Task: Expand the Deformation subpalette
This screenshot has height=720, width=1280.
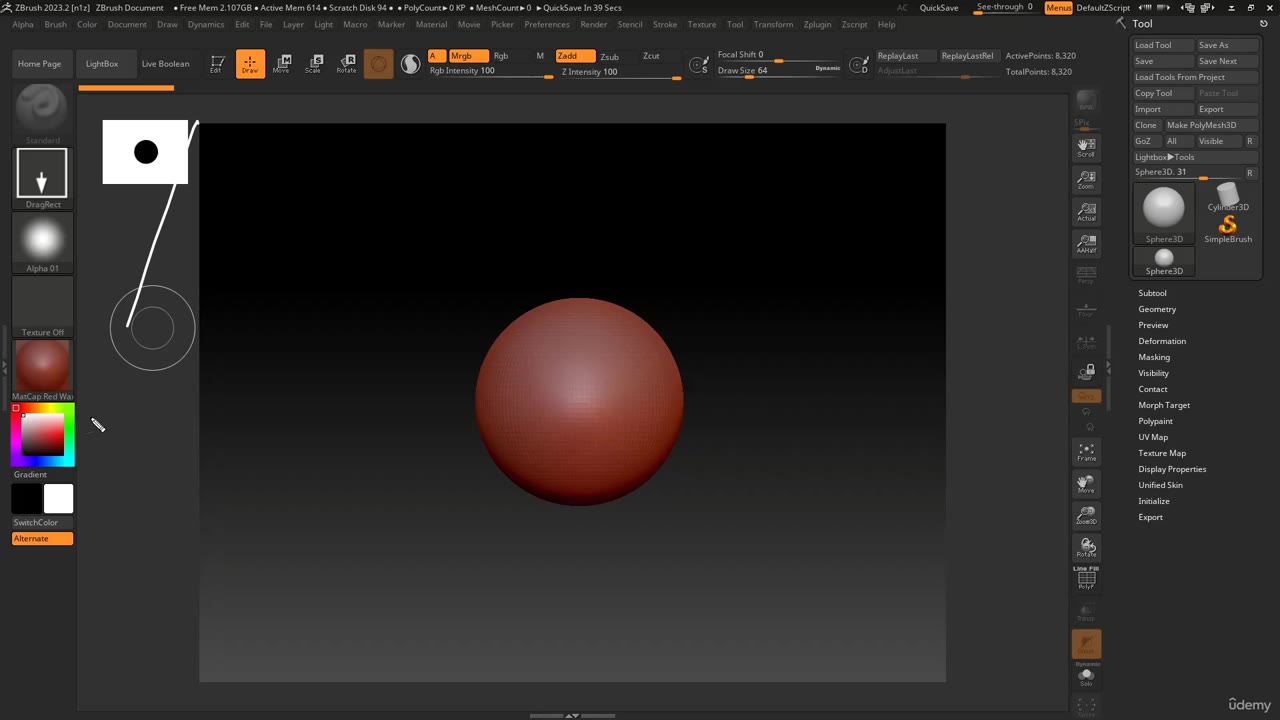Action: point(1161,341)
